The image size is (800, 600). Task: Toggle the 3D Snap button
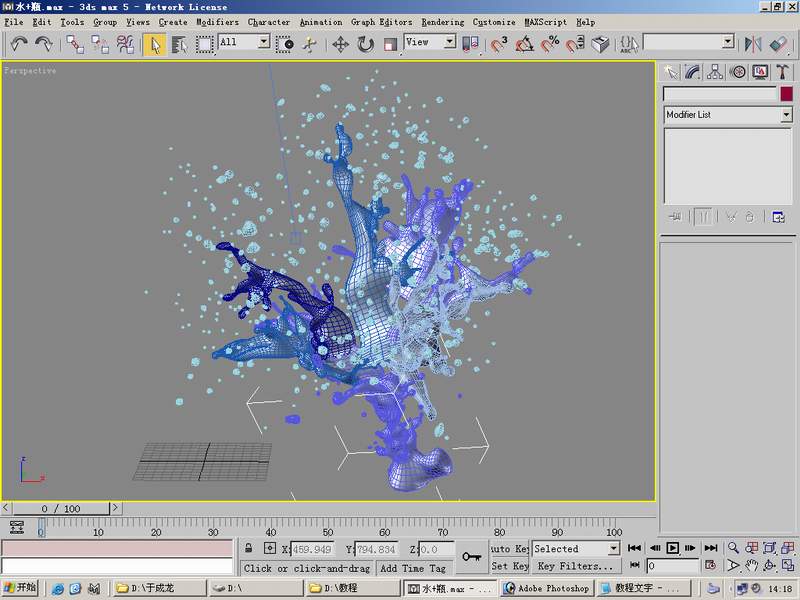pos(498,44)
